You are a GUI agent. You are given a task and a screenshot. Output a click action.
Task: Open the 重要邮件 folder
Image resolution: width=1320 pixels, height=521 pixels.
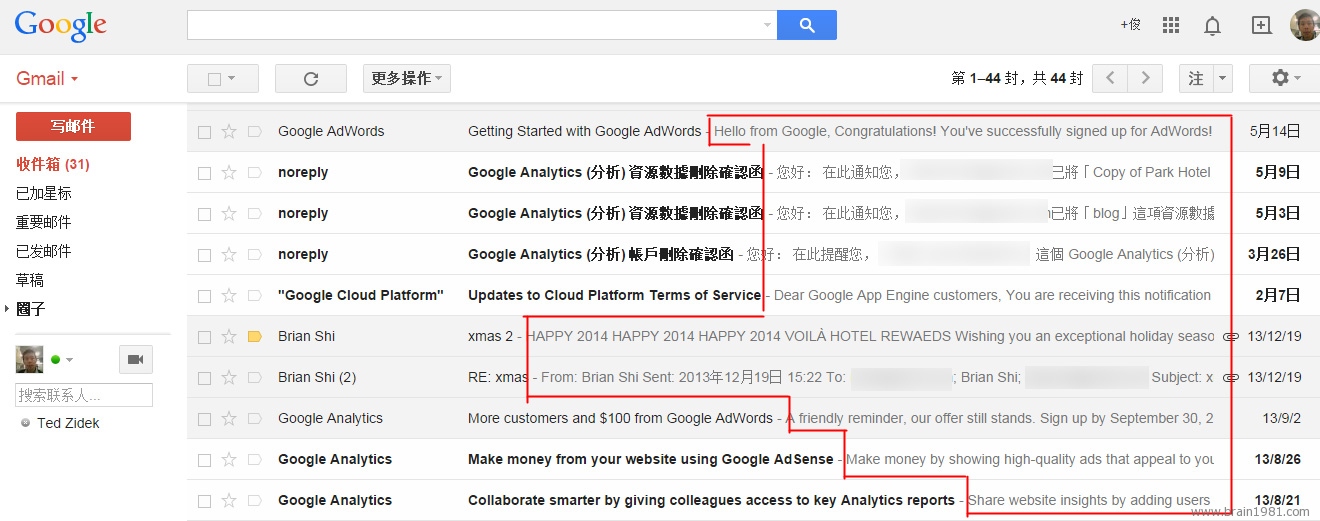tap(44, 222)
